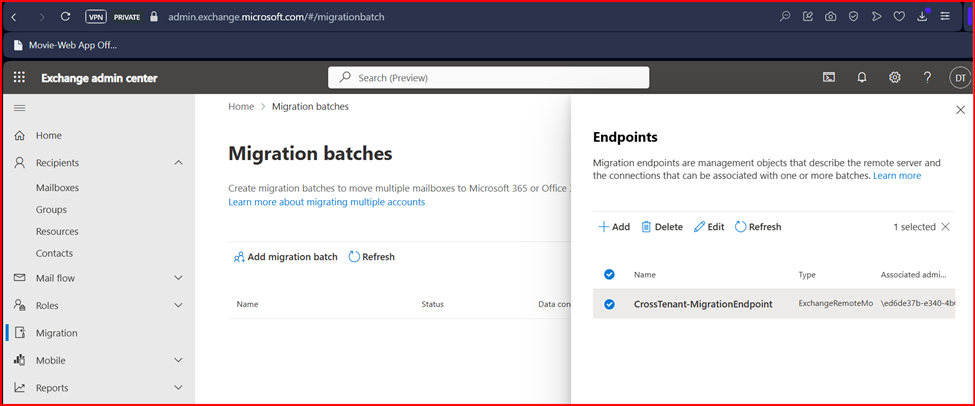This screenshot has height=406, width=975.
Task: Uncheck the CrossTenant-MigrationEndpoint row checkbox
Action: (609, 304)
